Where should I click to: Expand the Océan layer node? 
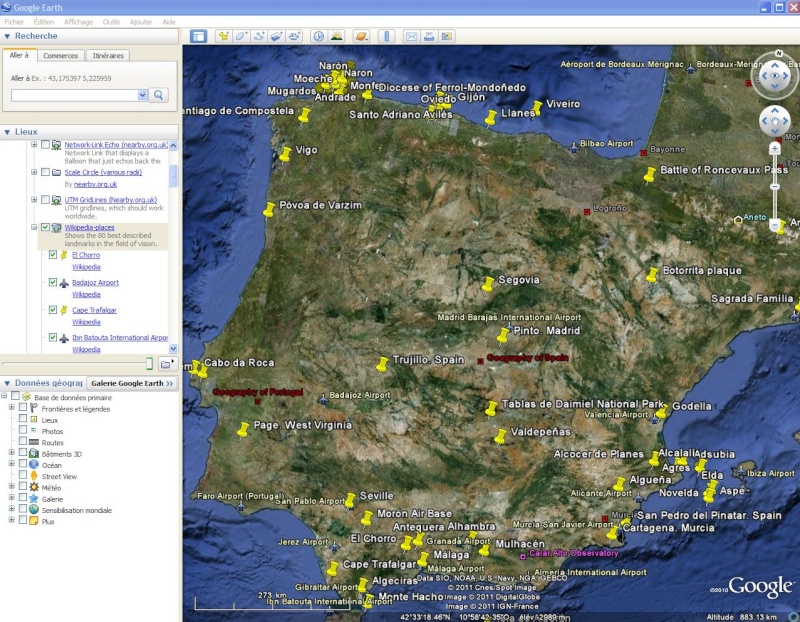[x=11, y=464]
